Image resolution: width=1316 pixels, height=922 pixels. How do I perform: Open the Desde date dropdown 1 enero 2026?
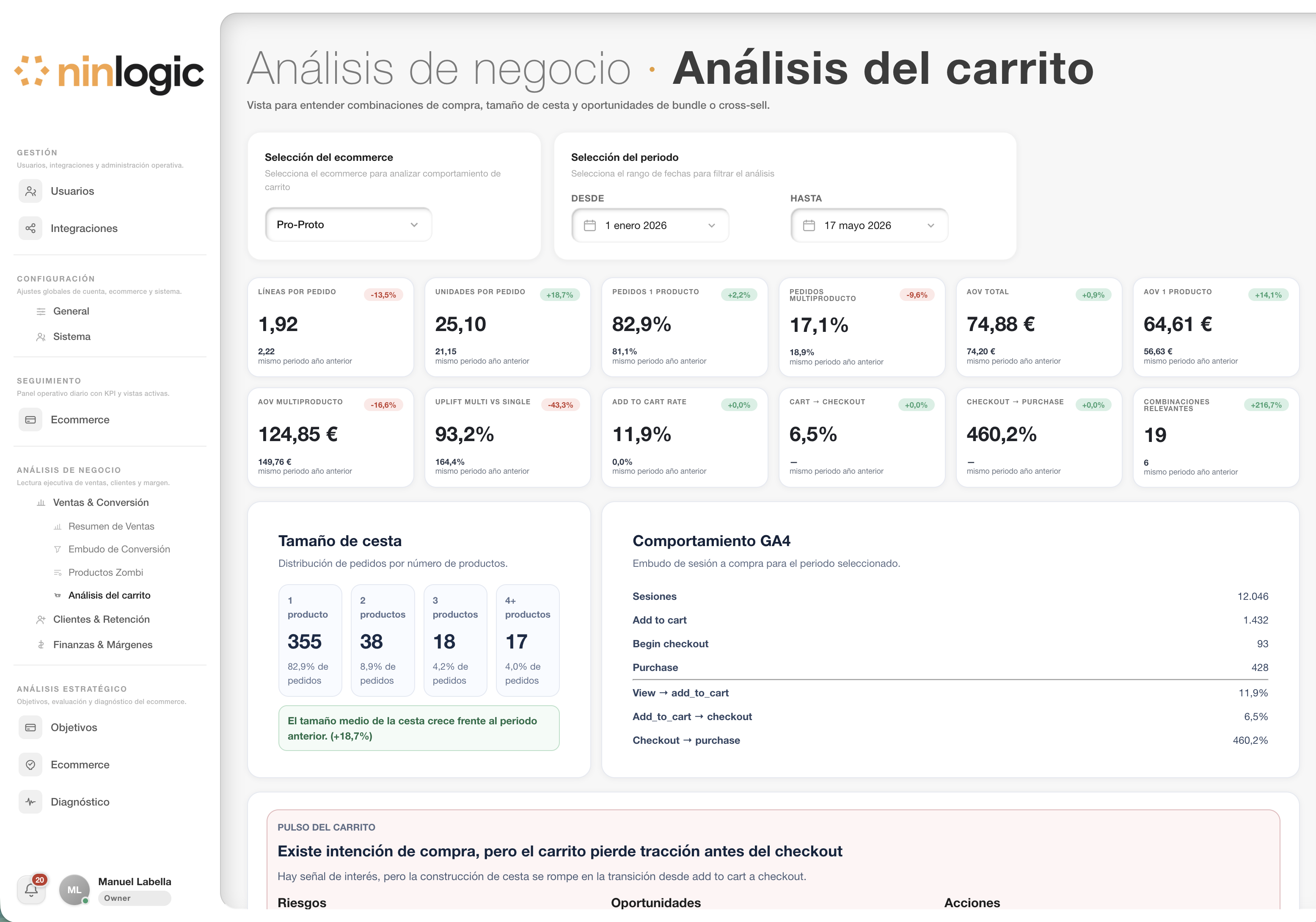pos(650,225)
